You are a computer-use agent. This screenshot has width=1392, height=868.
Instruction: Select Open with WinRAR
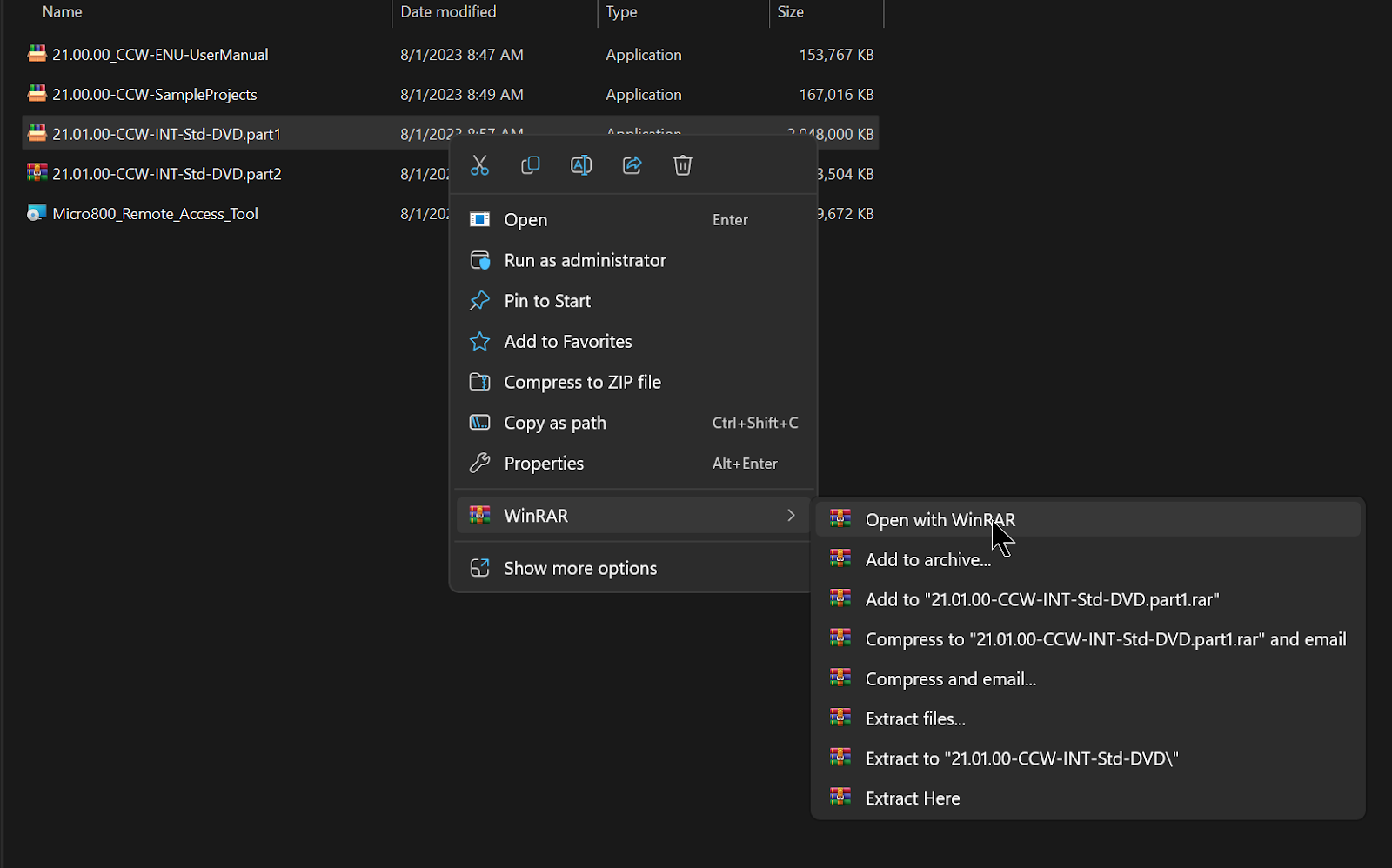coord(1087,519)
